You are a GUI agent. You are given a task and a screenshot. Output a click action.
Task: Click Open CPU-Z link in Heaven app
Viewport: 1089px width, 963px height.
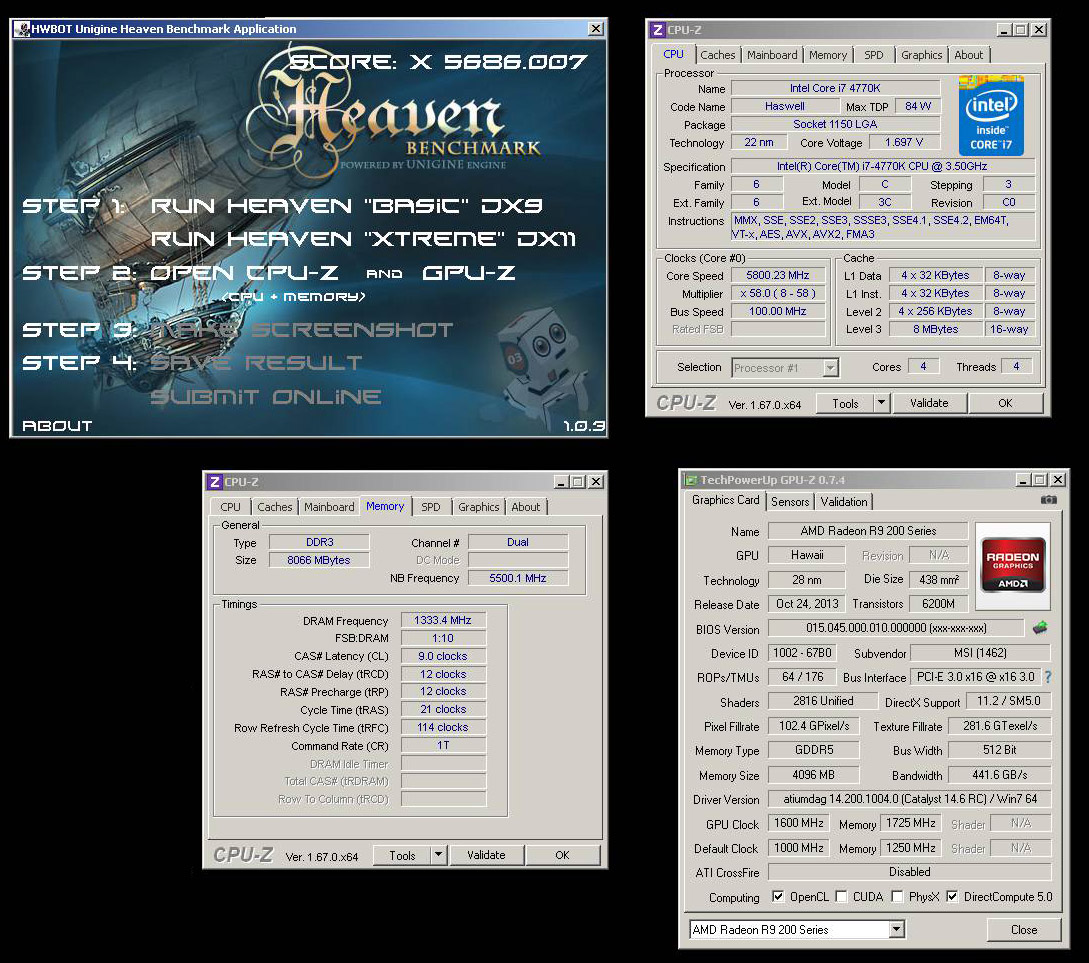pyautogui.click(x=244, y=273)
